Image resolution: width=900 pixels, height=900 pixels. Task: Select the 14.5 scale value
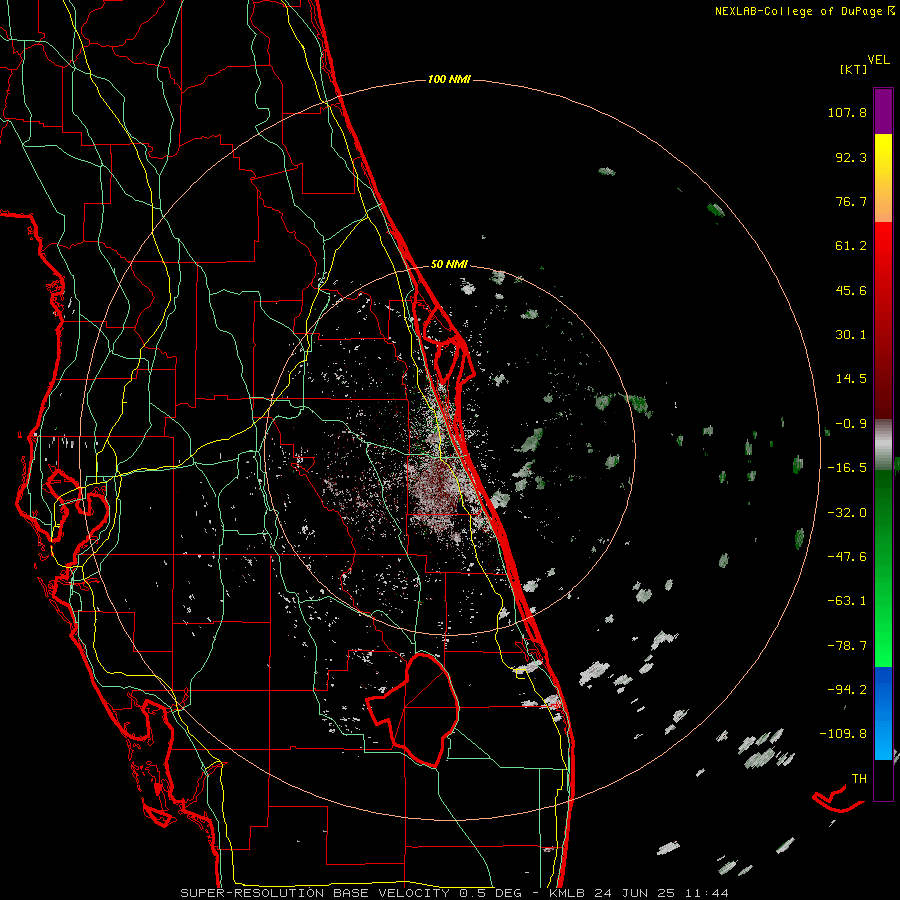(x=851, y=379)
